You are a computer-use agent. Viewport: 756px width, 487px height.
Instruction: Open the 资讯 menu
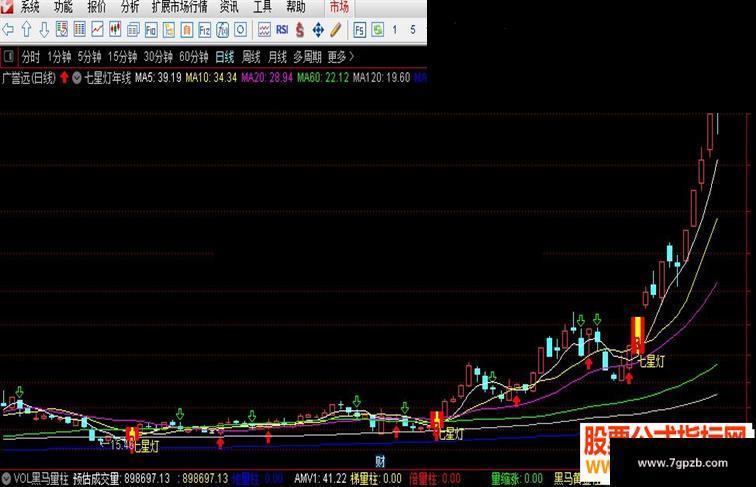tap(229, 7)
